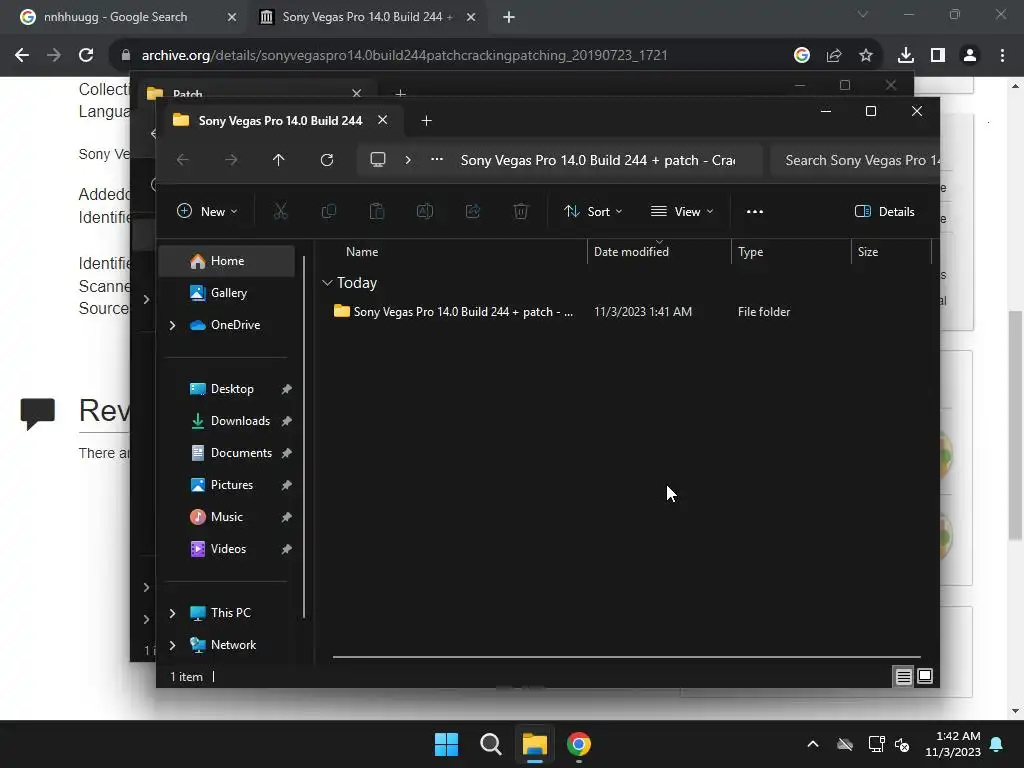Image resolution: width=1024 pixels, height=768 pixels.
Task: Unpin Music using its pin icon
Action: [286, 517]
